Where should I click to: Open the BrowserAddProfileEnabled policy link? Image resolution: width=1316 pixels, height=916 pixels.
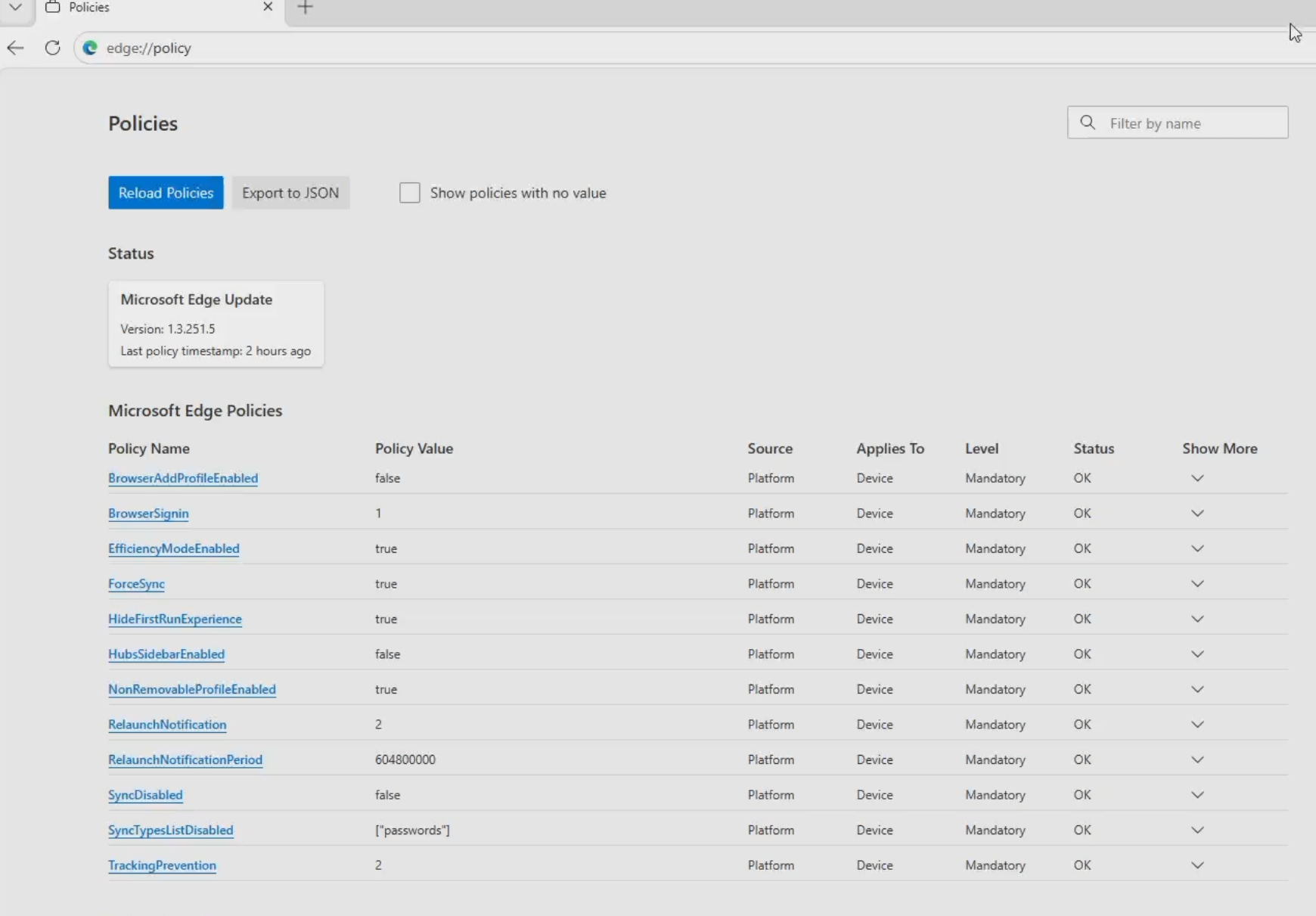click(183, 478)
